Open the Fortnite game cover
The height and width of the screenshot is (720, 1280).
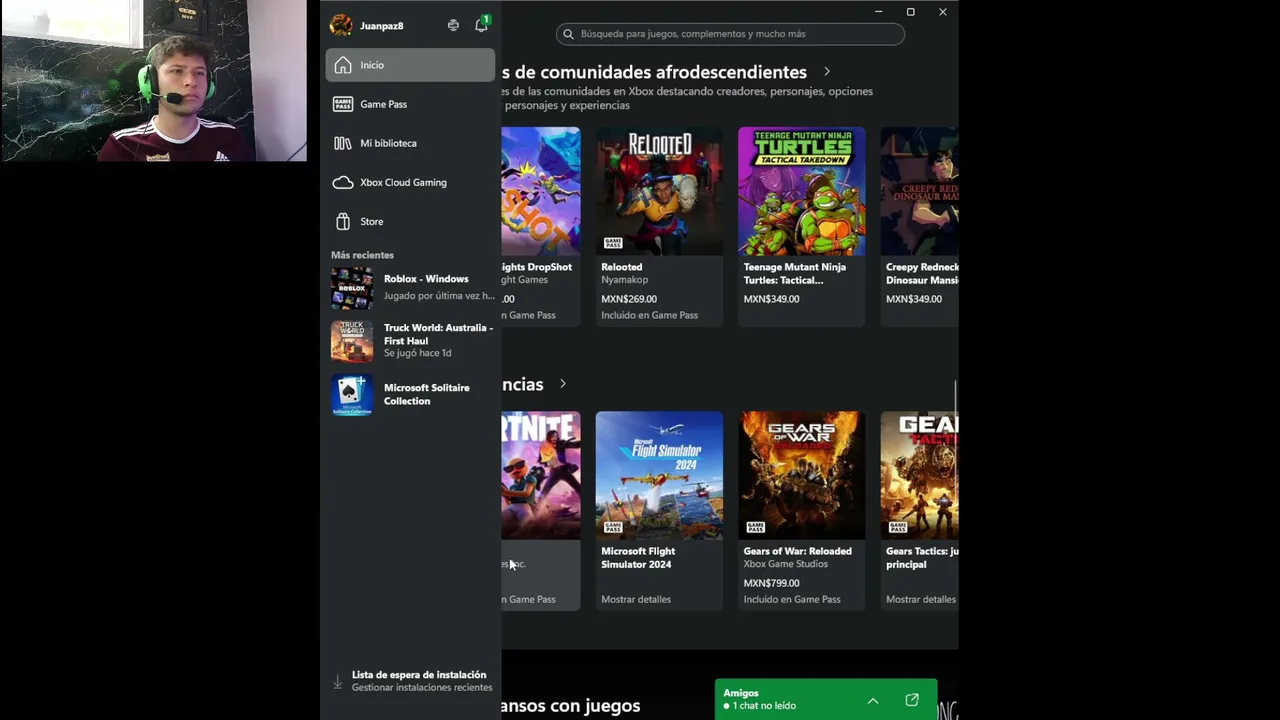pyautogui.click(x=541, y=475)
